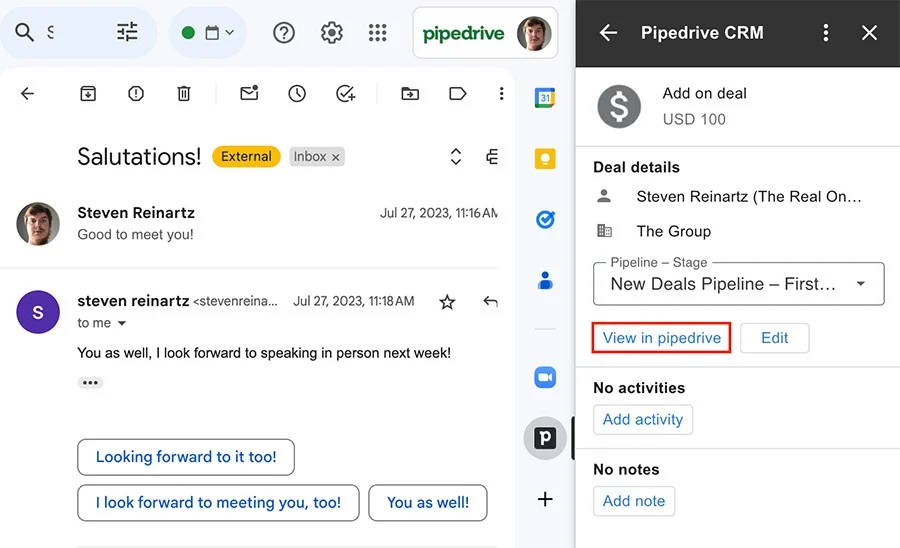The width and height of the screenshot is (900, 548).
Task: Open Steven Reinartz first message
Action: click(x=257, y=223)
